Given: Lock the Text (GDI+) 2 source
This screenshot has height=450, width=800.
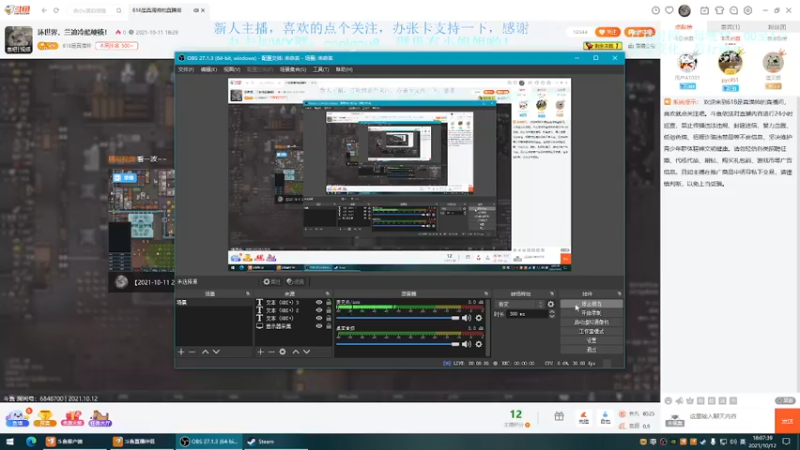Looking at the screenshot, I should point(329,310).
